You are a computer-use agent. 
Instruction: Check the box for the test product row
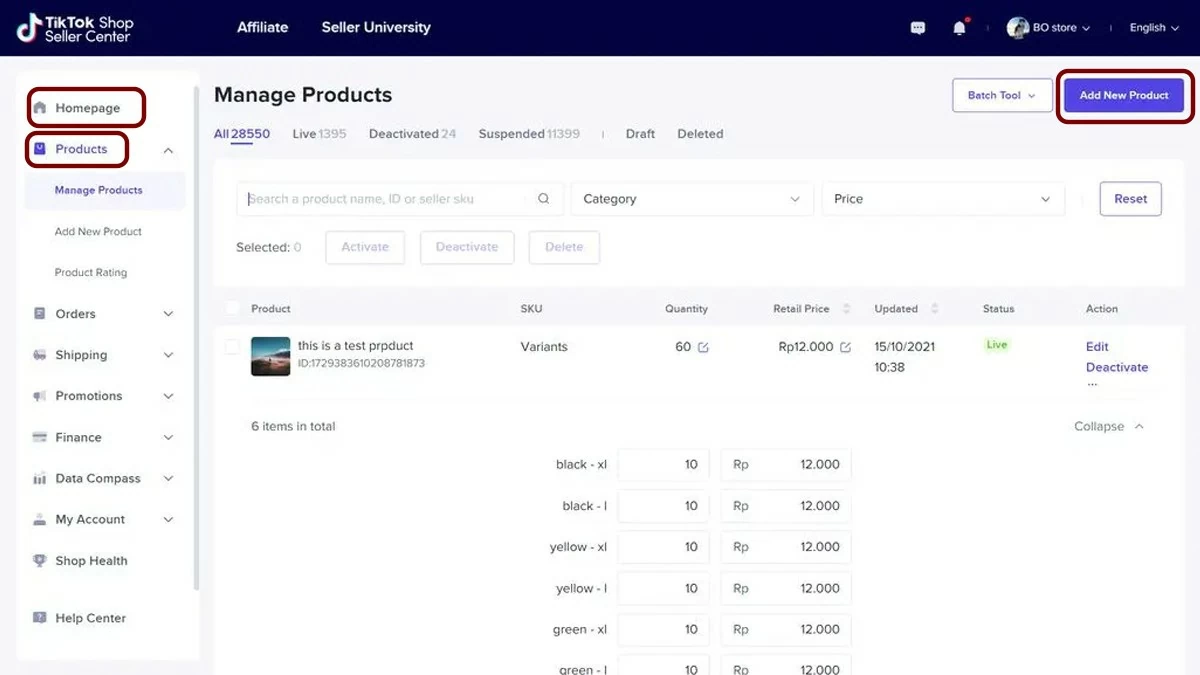232,347
